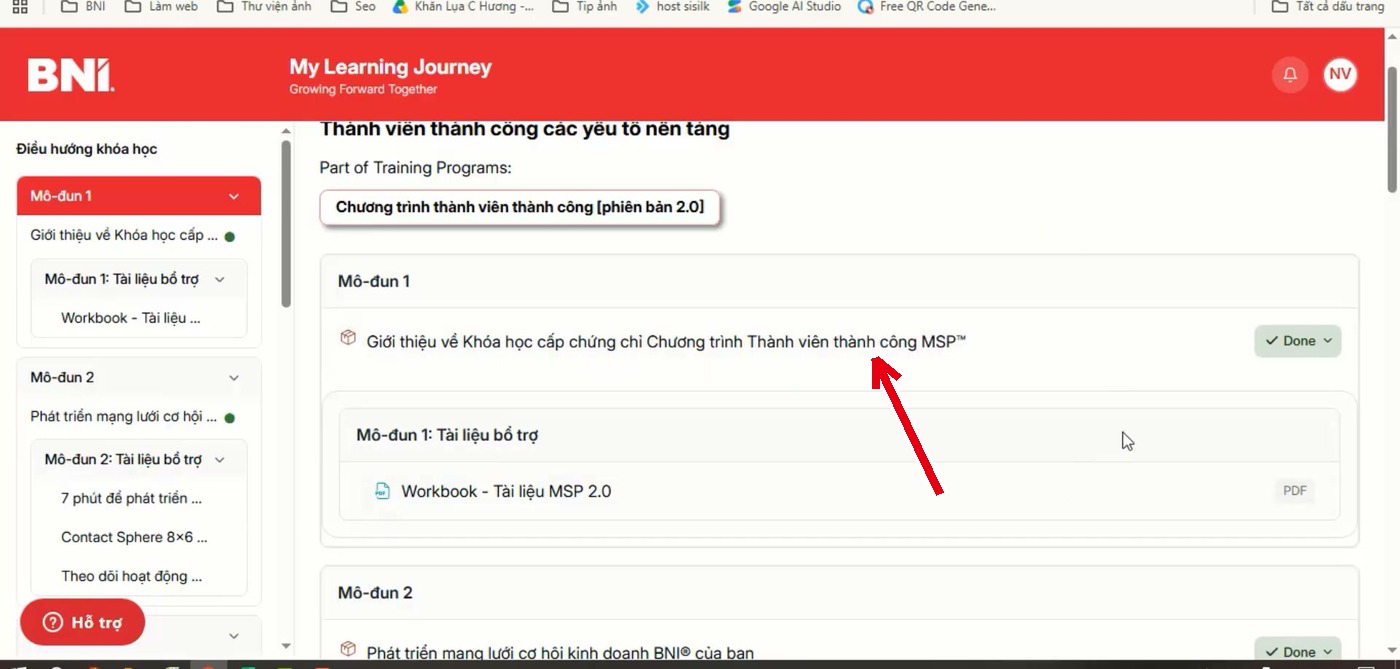Open Workbook - Tài liệu MSP 2.0 file

coord(506,491)
